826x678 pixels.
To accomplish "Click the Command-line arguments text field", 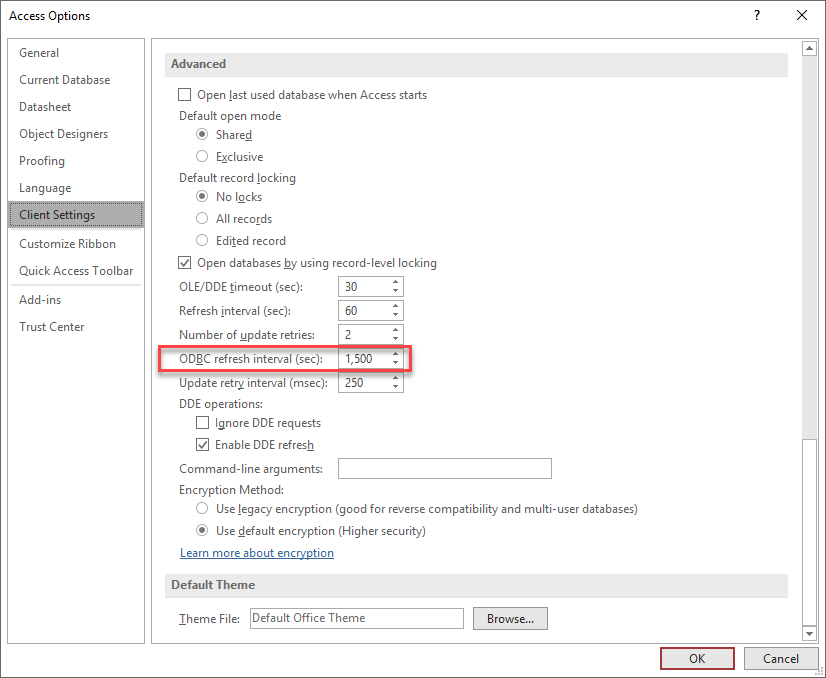I will pyautogui.click(x=445, y=468).
